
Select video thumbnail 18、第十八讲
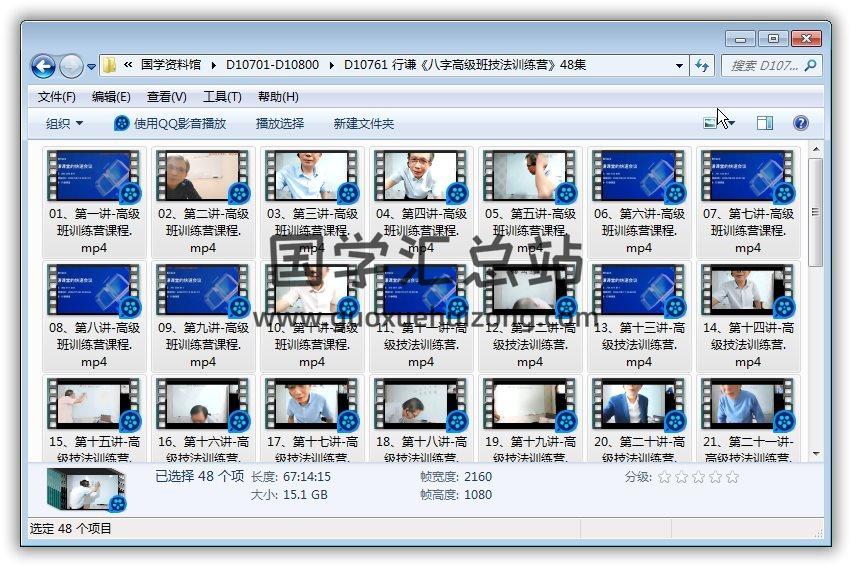point(421,404)
